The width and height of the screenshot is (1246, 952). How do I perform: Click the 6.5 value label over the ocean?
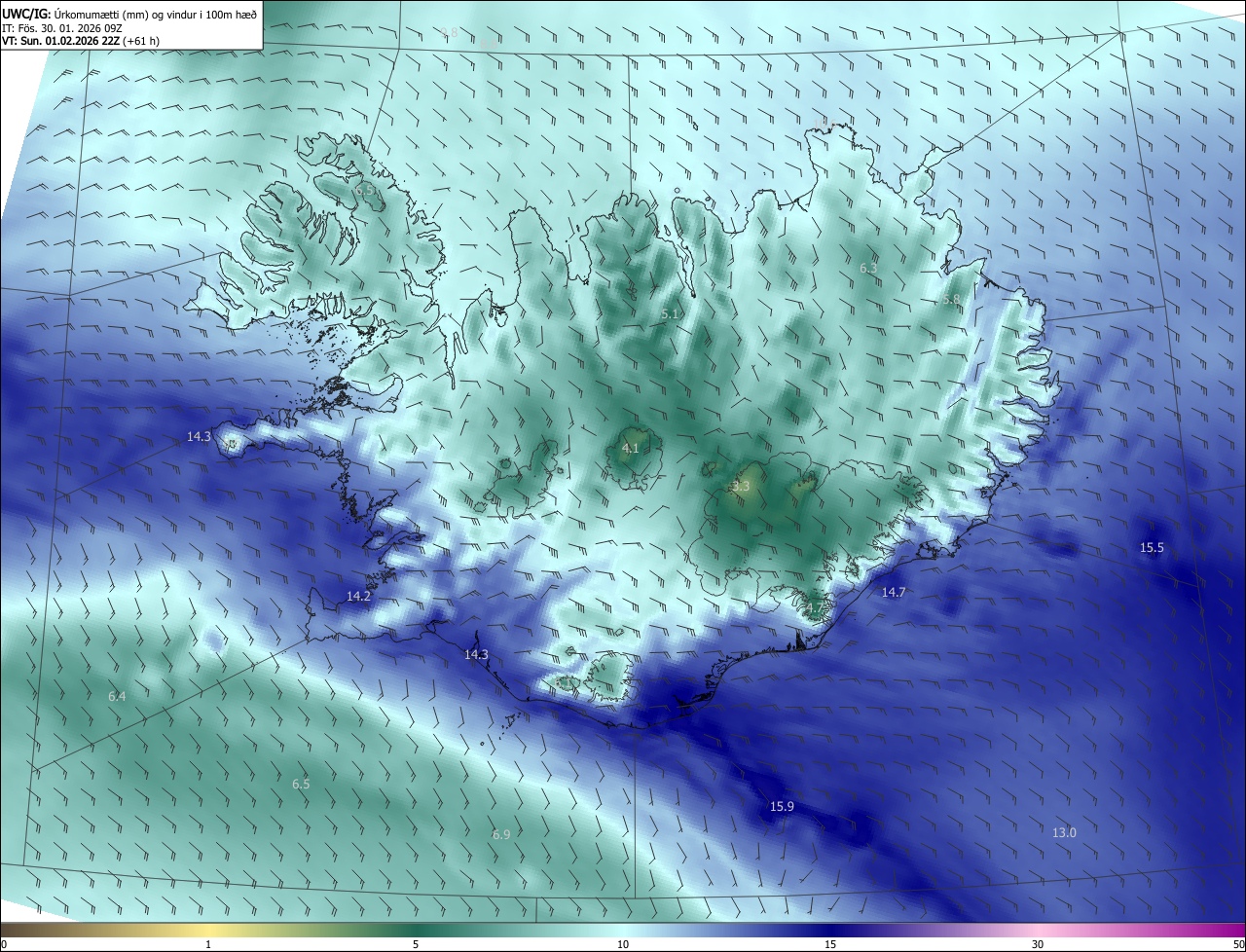point(301,784)
